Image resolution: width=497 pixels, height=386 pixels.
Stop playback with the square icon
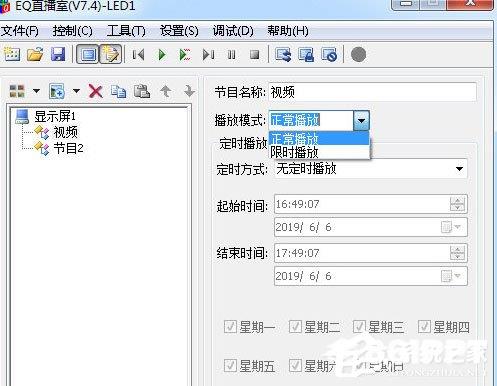coord(255,54)
